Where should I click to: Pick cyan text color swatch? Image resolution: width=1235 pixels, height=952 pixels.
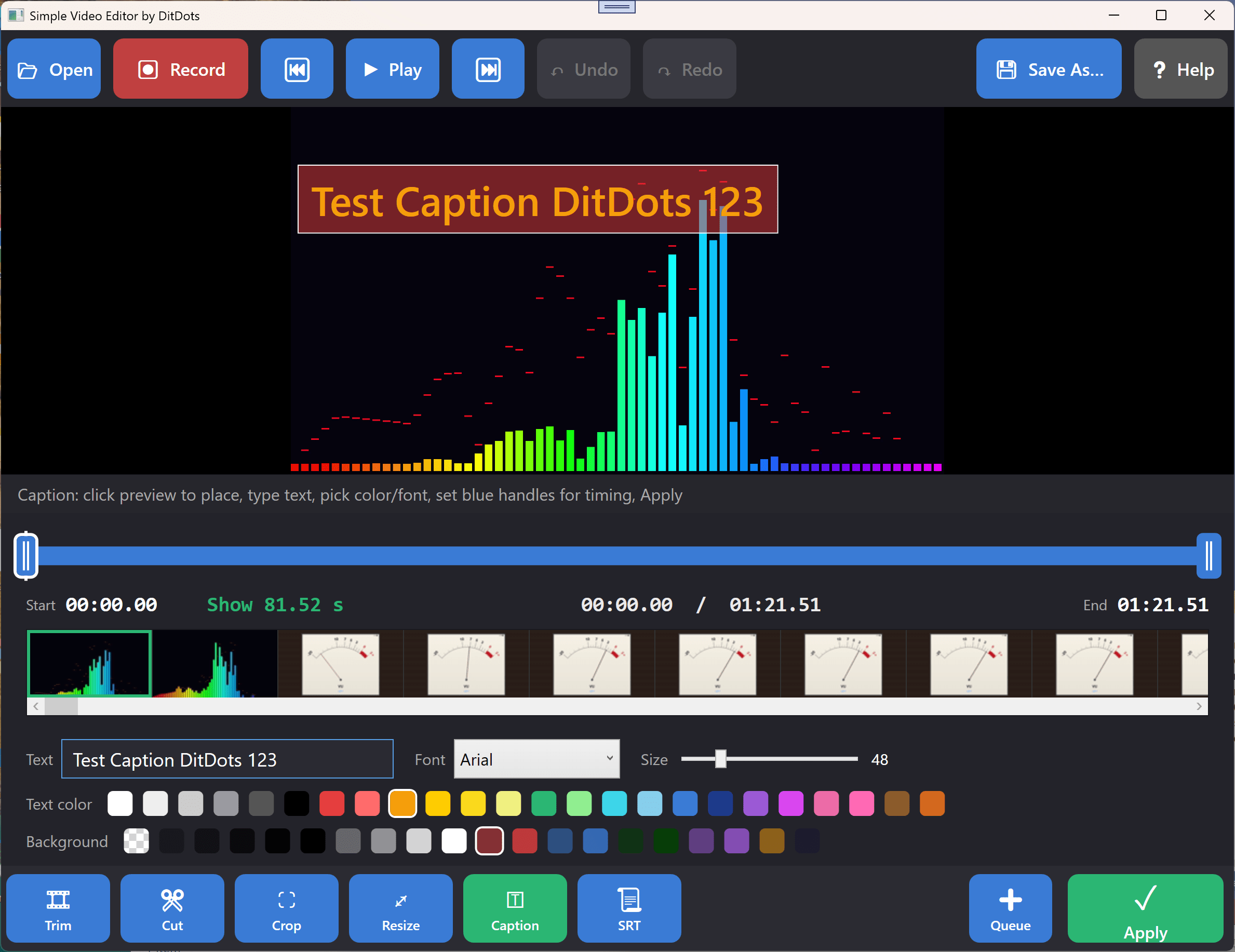tap(615, 804)
